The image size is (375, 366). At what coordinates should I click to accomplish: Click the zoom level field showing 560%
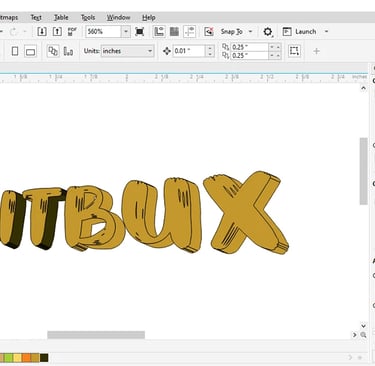pyautogui.click(x=103, y=32)
